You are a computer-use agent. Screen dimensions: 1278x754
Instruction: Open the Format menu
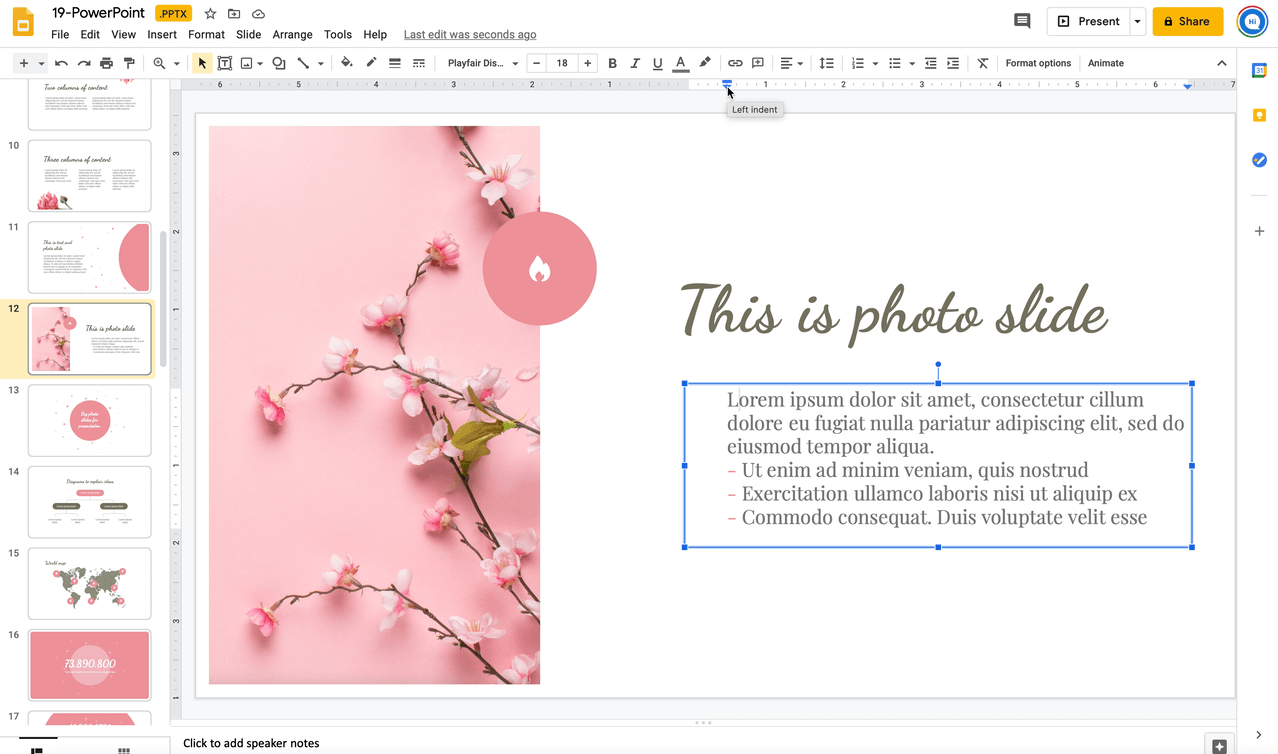[206, 34]
